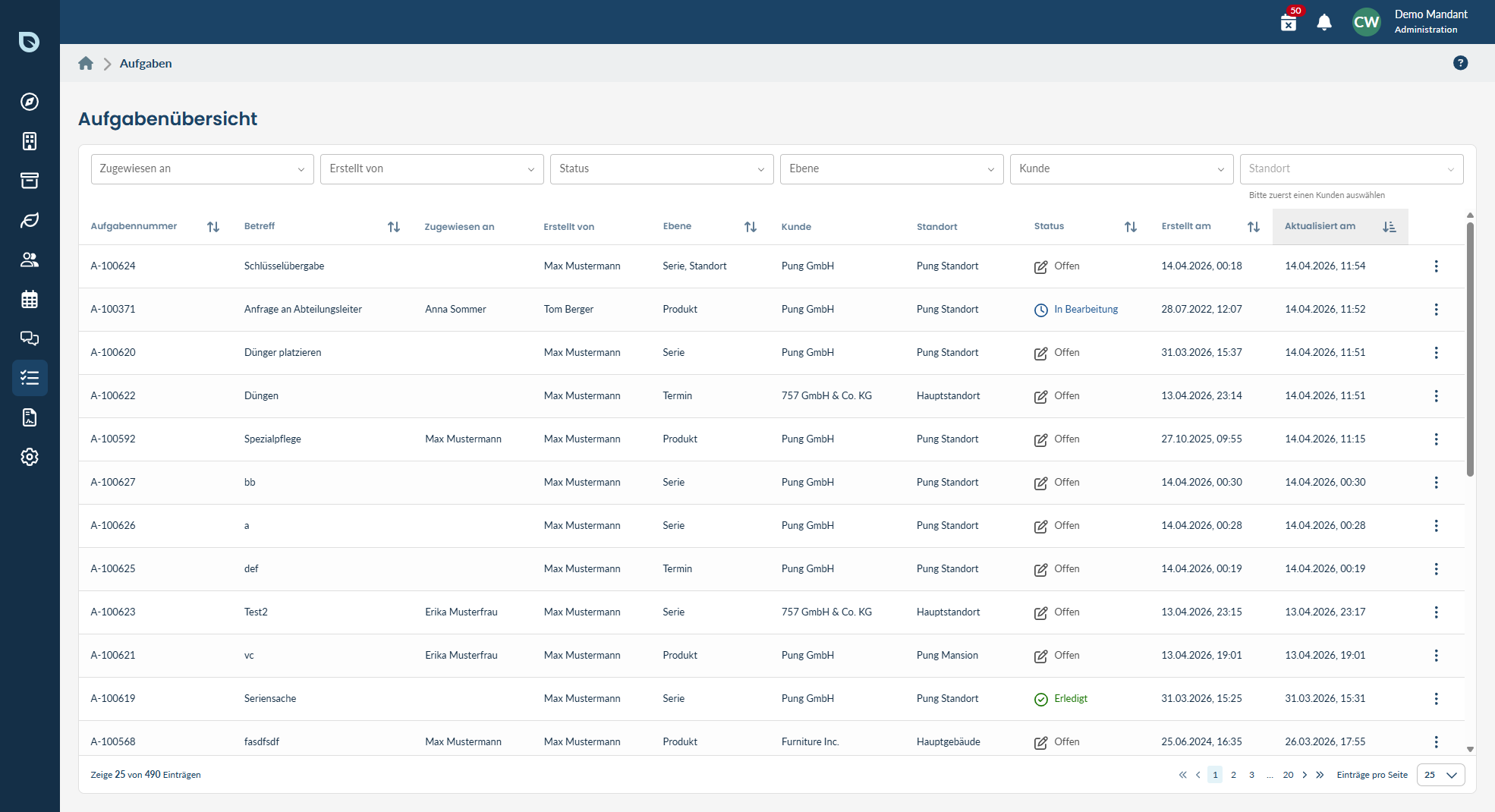
Task: Click the table's vertical scrollbar
Action: 1470,349
